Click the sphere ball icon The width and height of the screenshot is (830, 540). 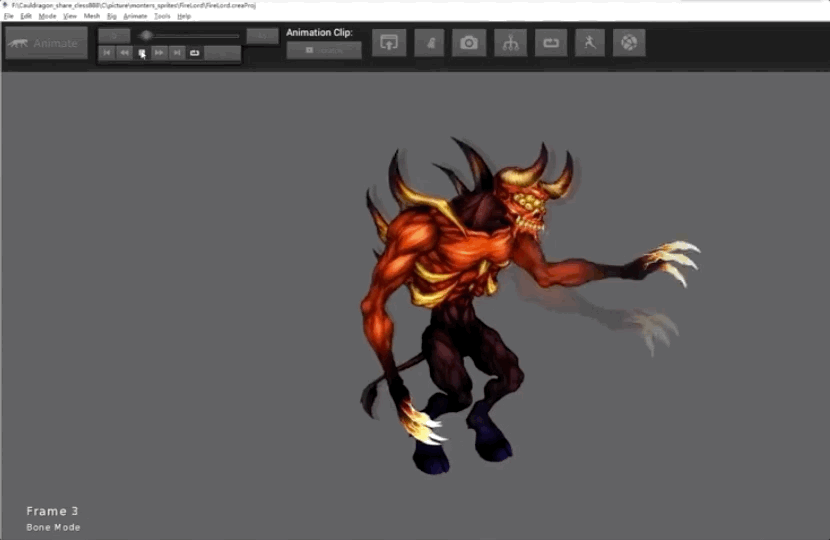629,43
